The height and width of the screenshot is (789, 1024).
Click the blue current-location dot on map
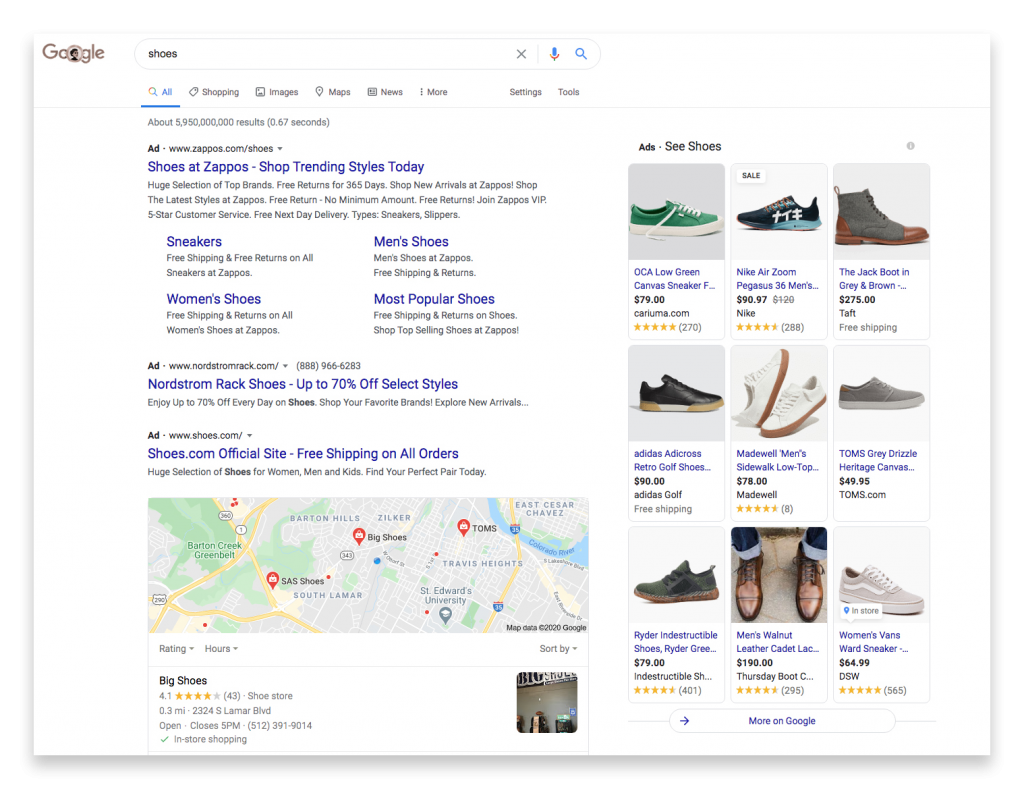click(377, 561)
